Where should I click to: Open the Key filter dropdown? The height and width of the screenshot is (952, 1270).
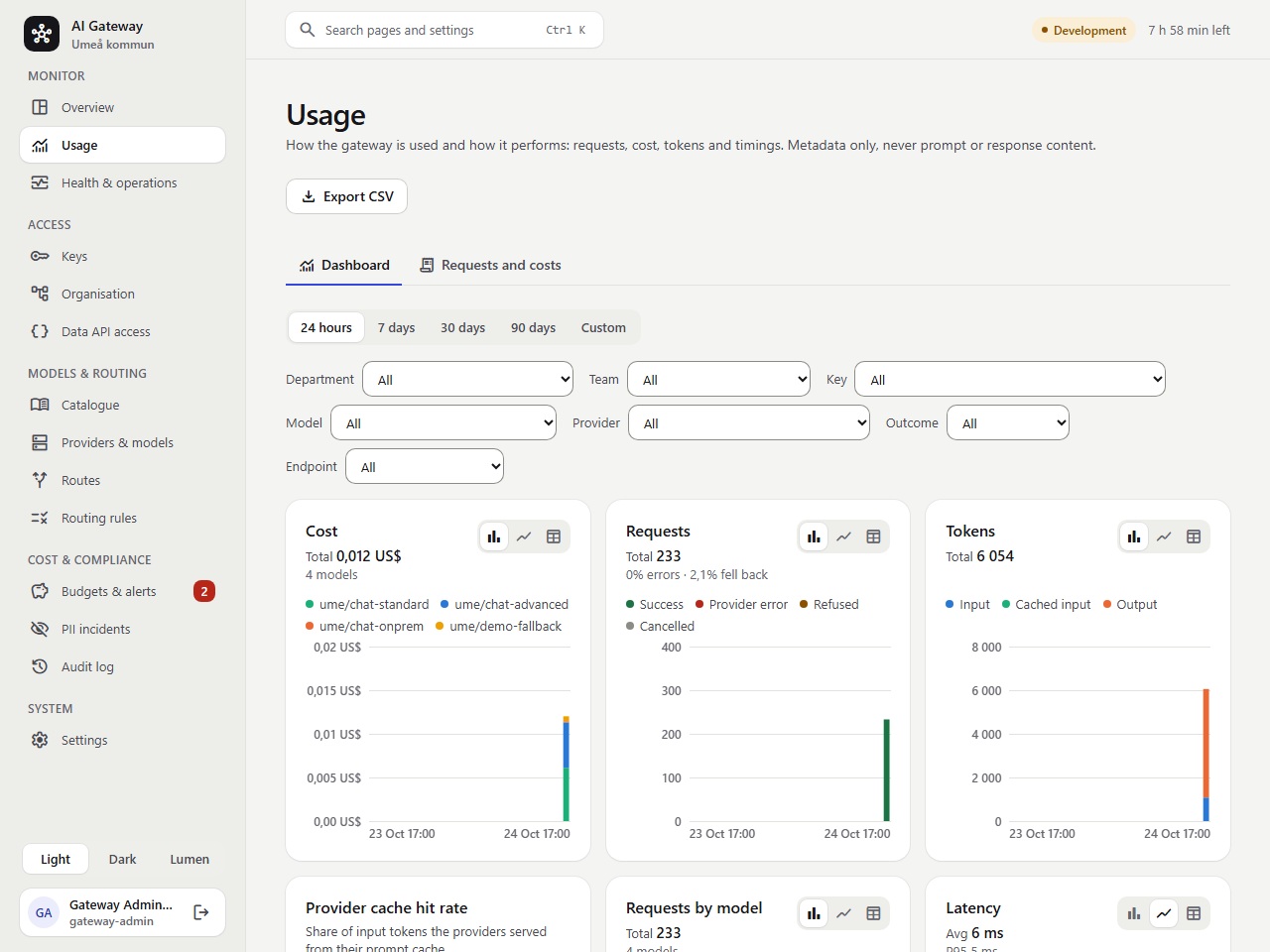click(1010, 379)
